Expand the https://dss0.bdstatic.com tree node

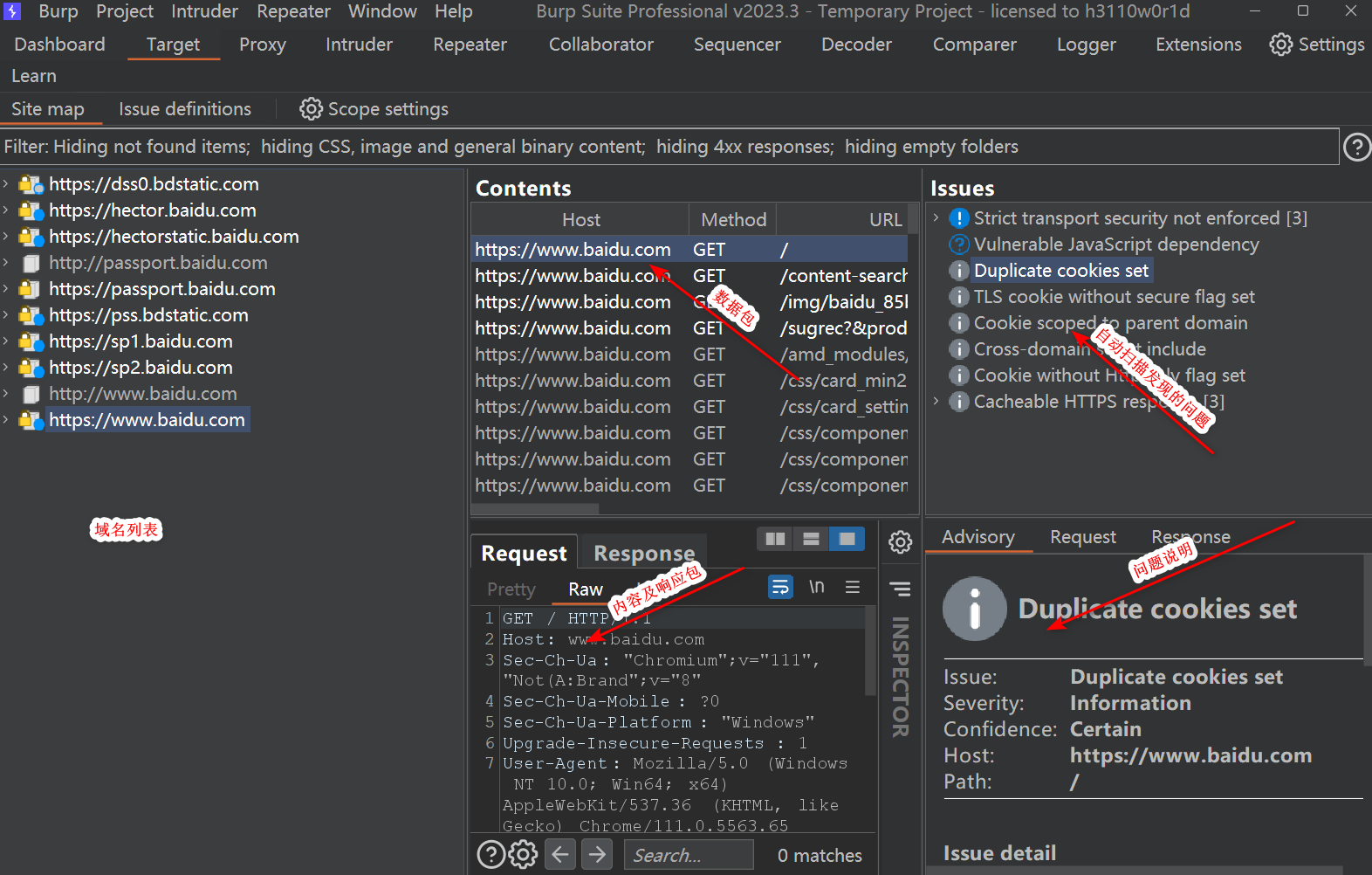(6, 184)
